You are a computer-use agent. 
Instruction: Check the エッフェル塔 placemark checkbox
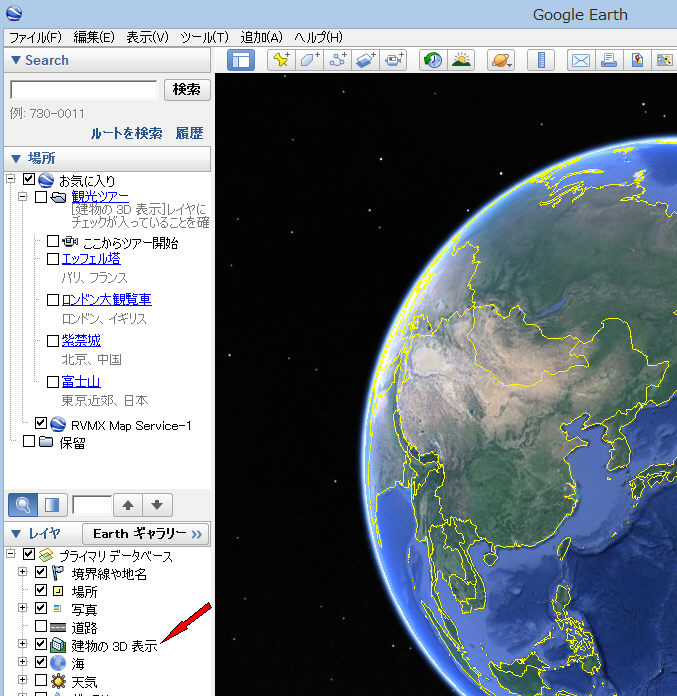(53, 259)
